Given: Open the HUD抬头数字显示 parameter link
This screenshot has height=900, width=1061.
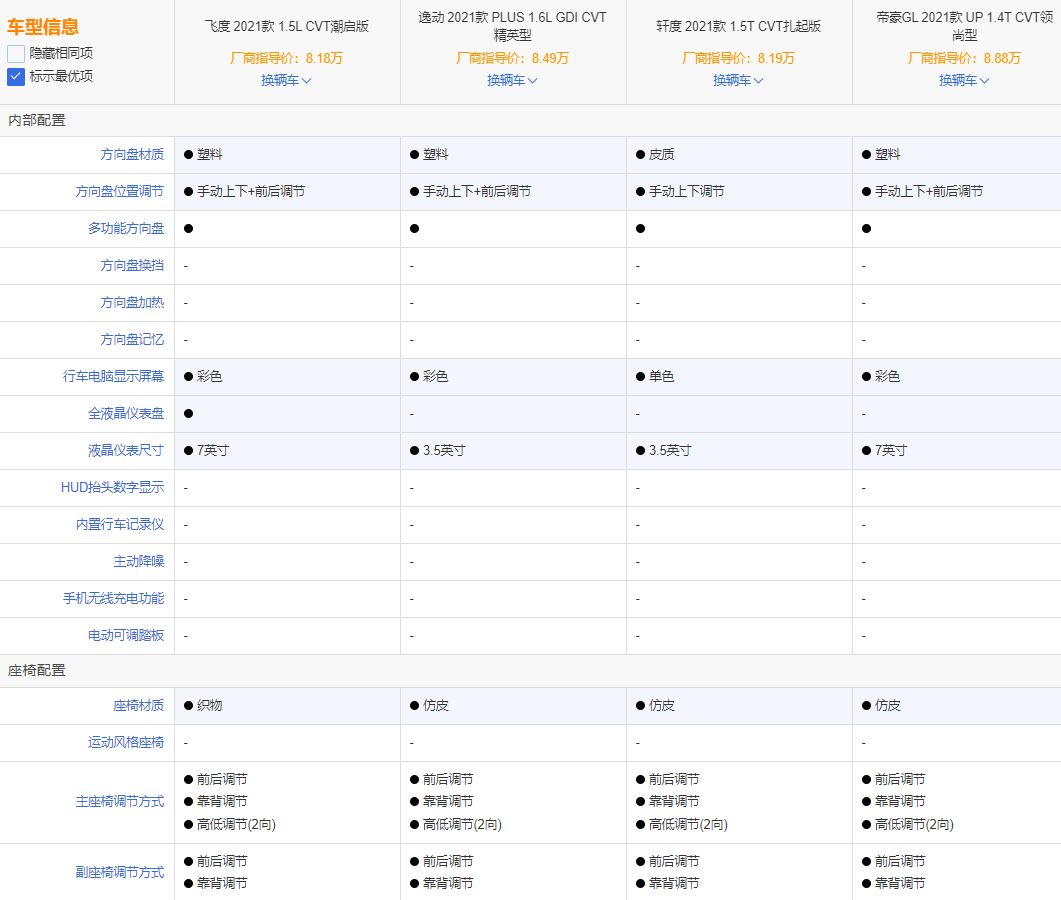Looking at the screenshot, I should 112,487.
